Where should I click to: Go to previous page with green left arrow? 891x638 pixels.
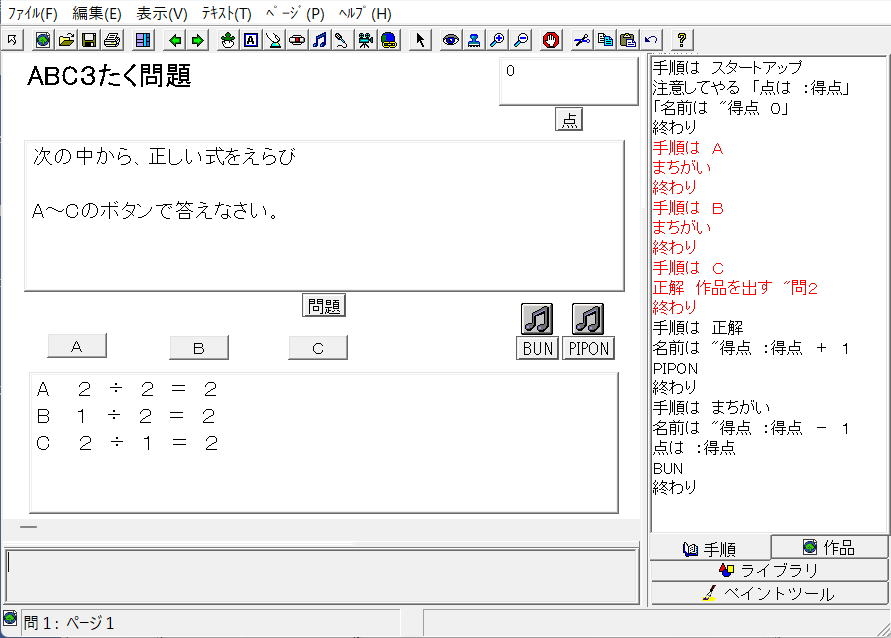point(175,40)
